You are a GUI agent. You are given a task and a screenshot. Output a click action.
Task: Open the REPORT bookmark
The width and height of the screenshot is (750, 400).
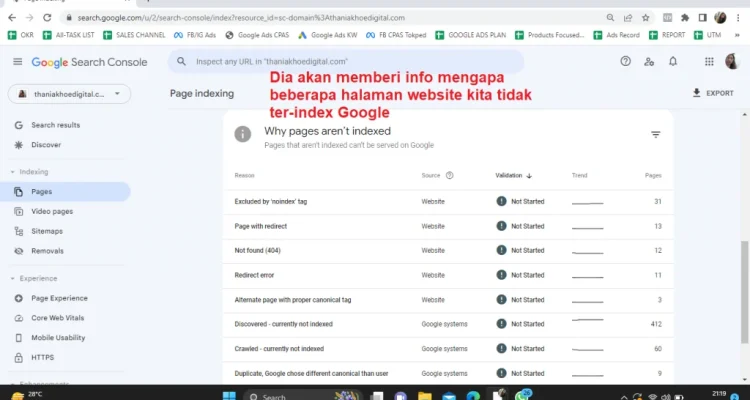click(x=667, y=35)
